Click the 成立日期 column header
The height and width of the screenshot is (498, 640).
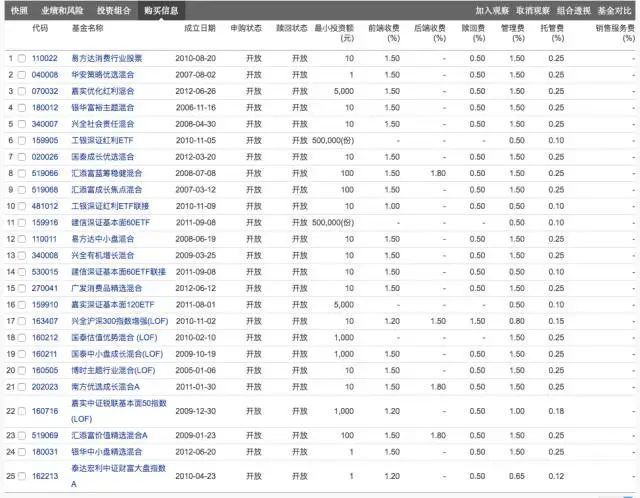200,28
